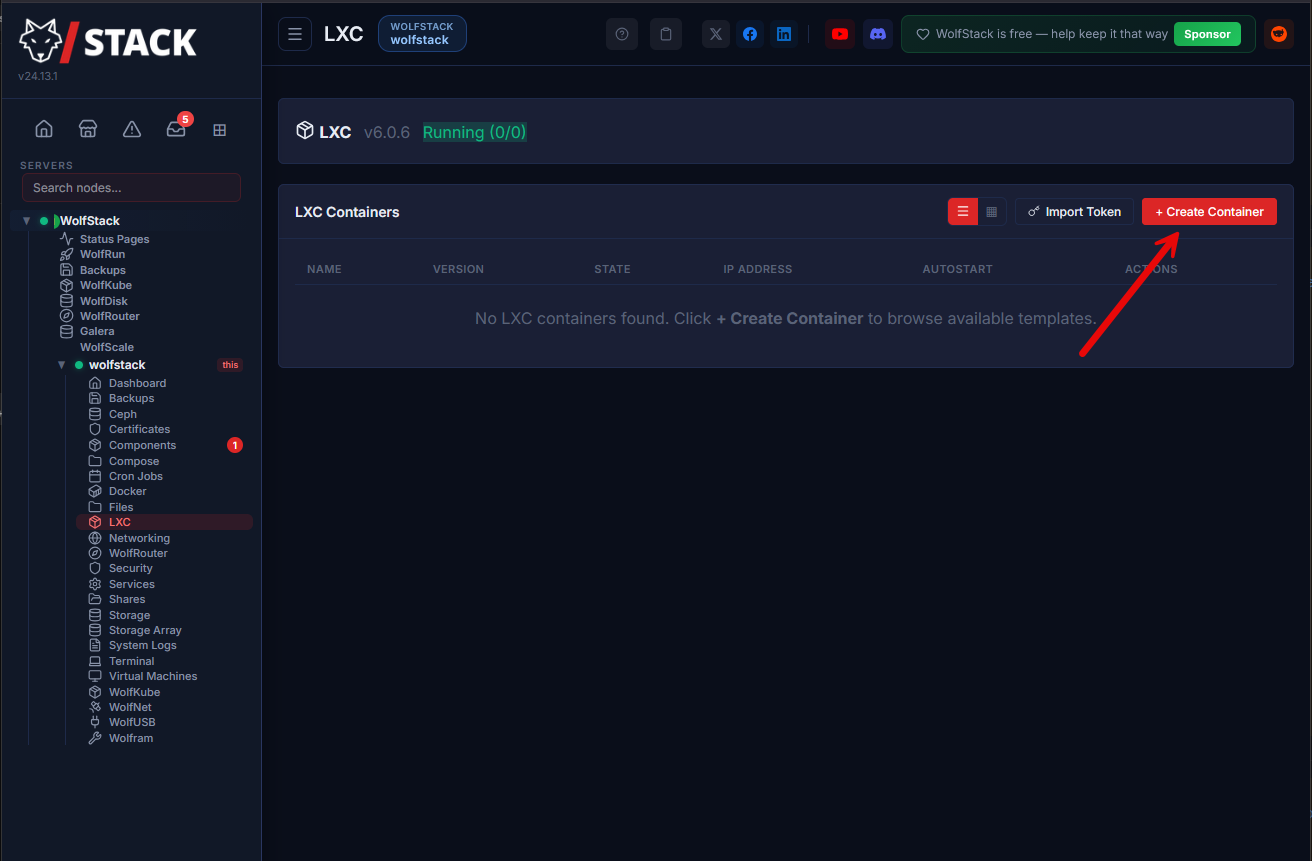
Task: Click the green Sponsor button
Action: (1207, 34)
